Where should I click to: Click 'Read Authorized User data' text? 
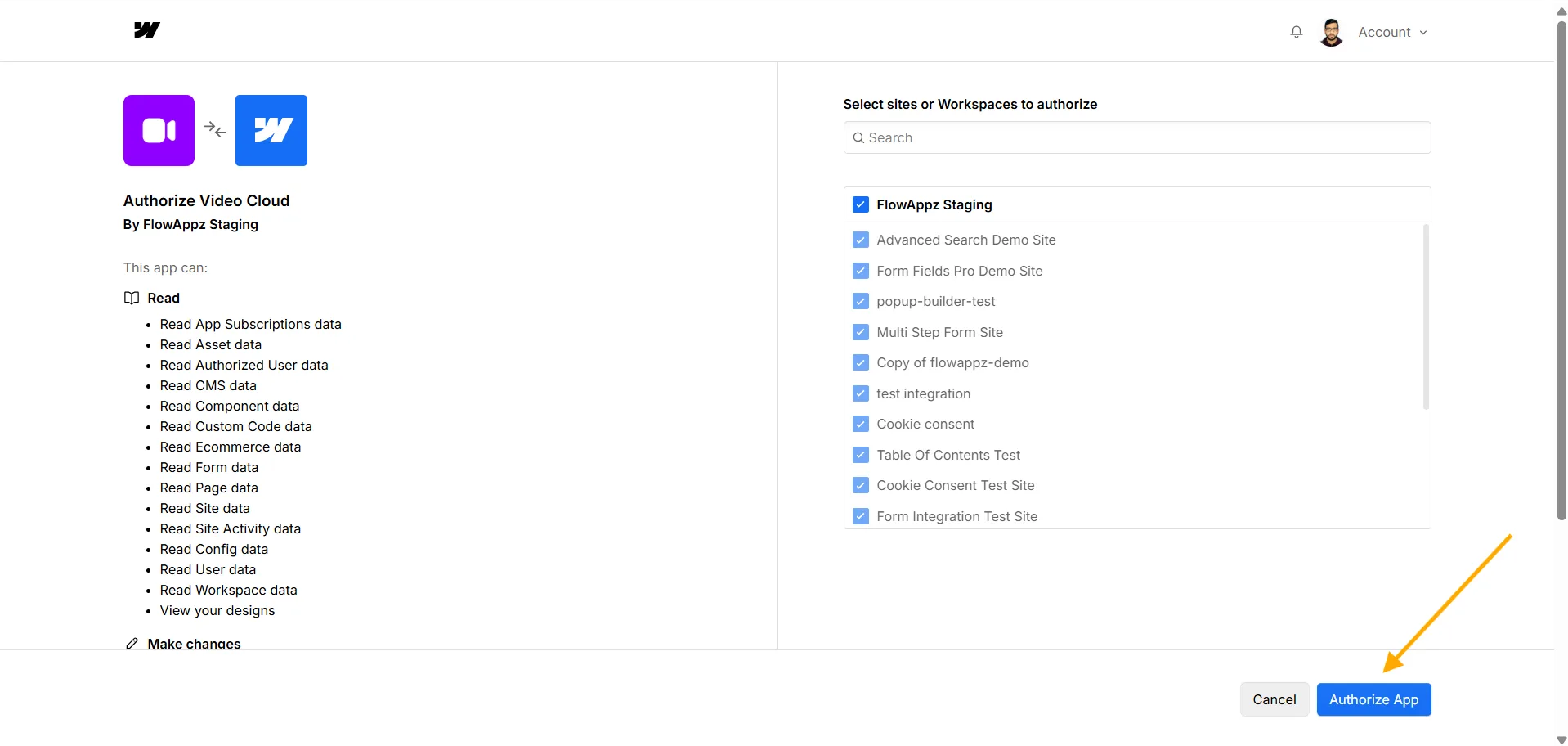[x=244, y=365]
